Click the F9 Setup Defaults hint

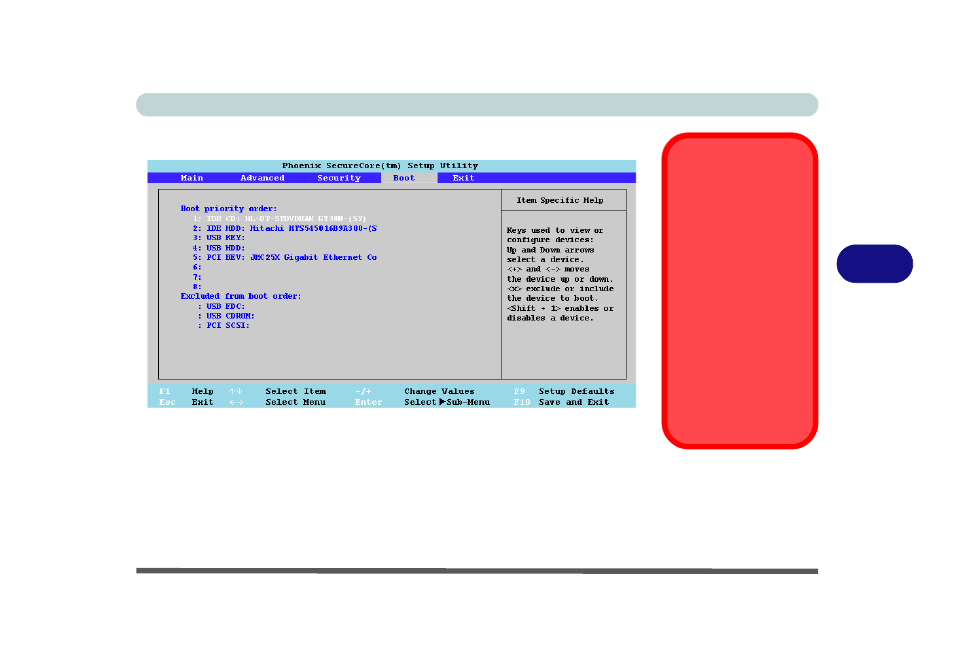(x=564, y=392)
